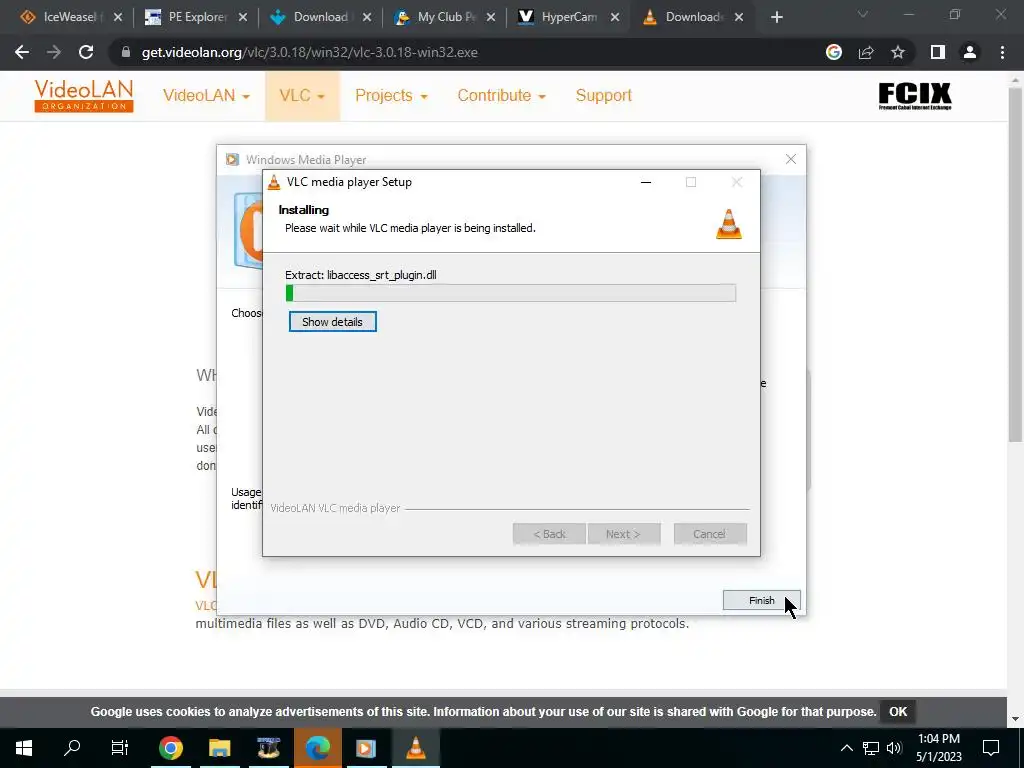Switch to the My Club Penguin tab
The width and height of the screenshot is (1024, 768).
click(447, 18)
